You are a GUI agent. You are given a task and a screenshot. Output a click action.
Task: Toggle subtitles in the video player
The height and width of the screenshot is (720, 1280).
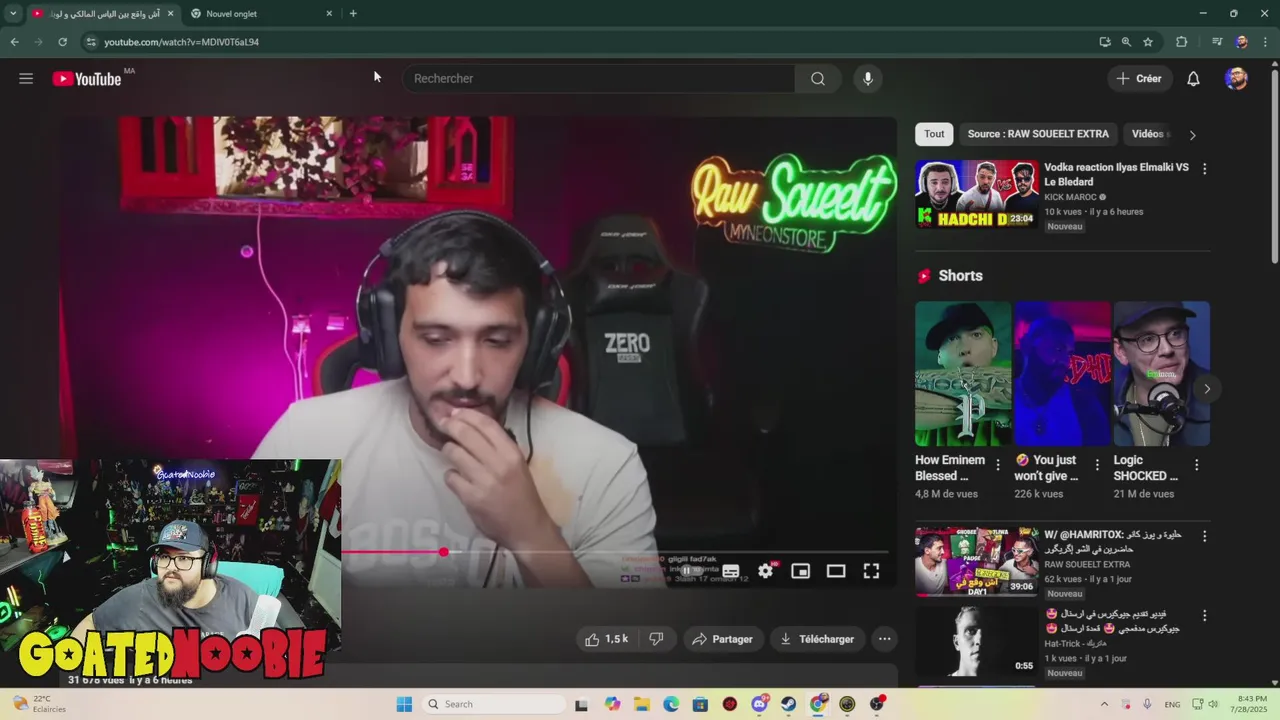[731, 570]
